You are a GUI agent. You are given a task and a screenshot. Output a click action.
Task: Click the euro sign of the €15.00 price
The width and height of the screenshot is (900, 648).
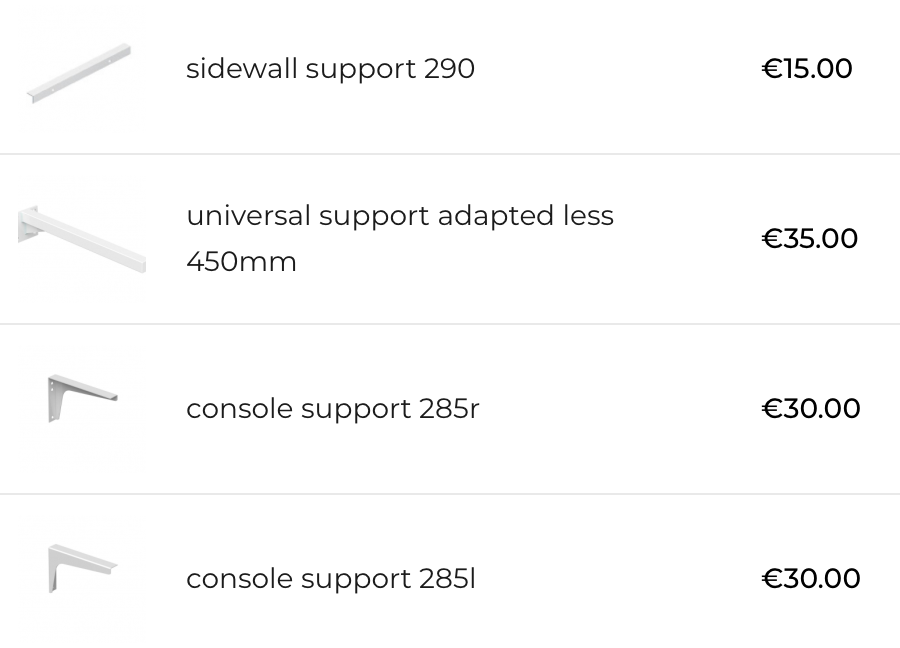[771, 69]
